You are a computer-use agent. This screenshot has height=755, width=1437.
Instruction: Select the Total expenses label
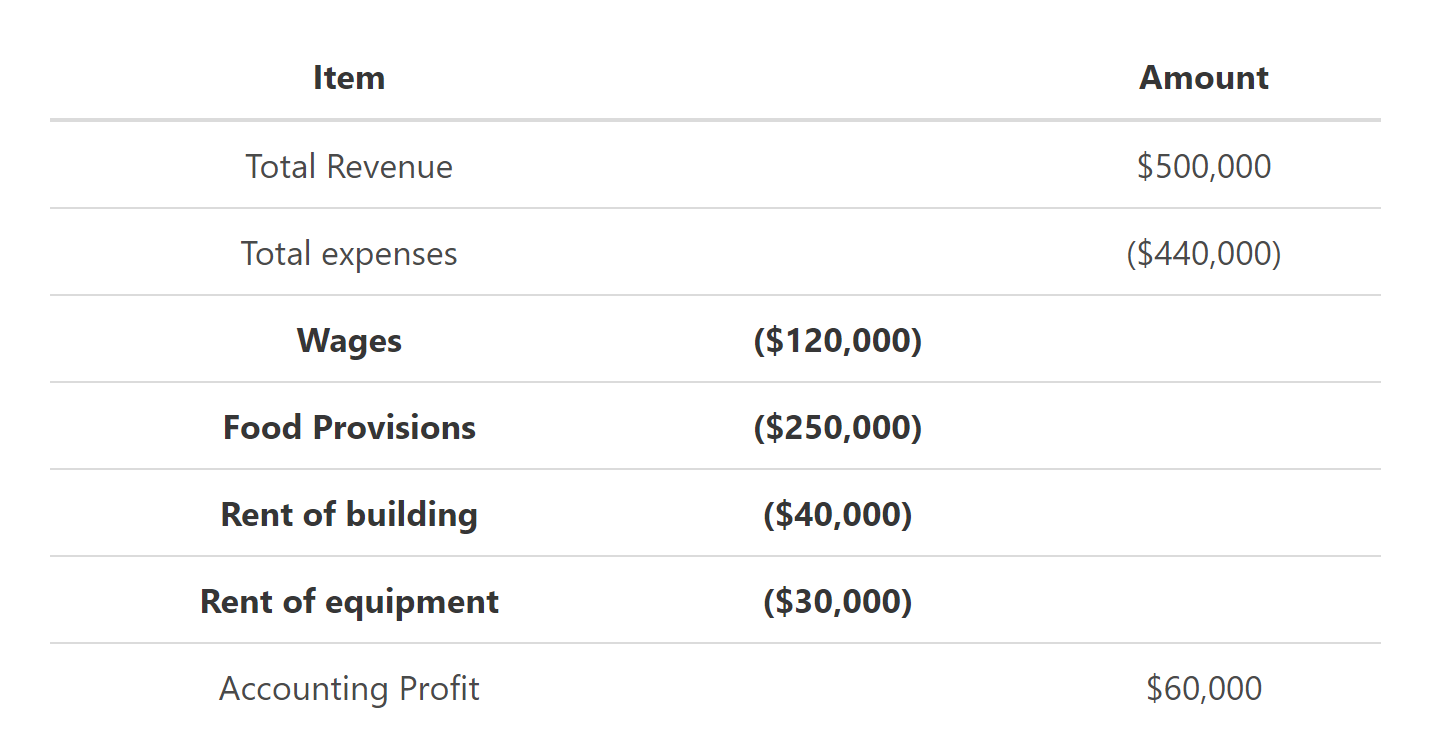click(x=349, y=254)
